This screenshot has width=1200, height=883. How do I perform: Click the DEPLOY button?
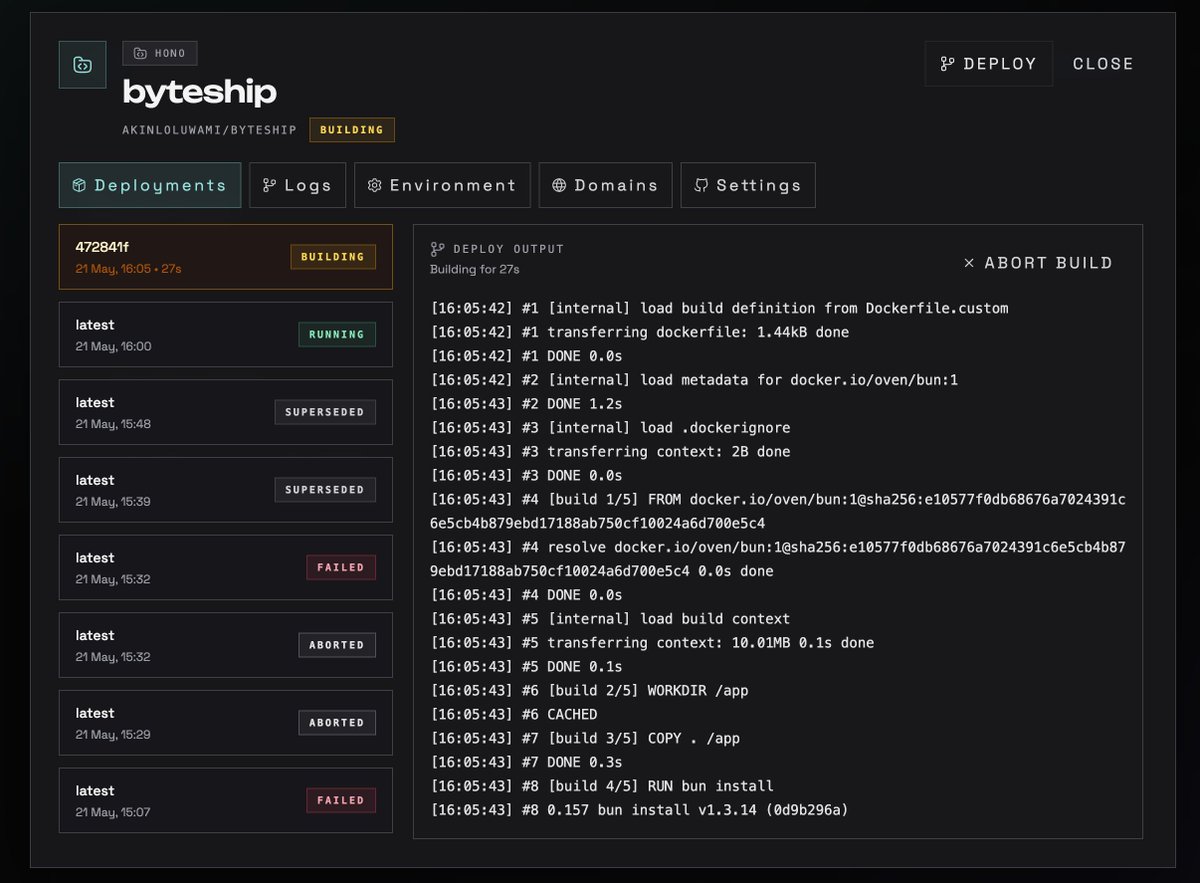988,64
